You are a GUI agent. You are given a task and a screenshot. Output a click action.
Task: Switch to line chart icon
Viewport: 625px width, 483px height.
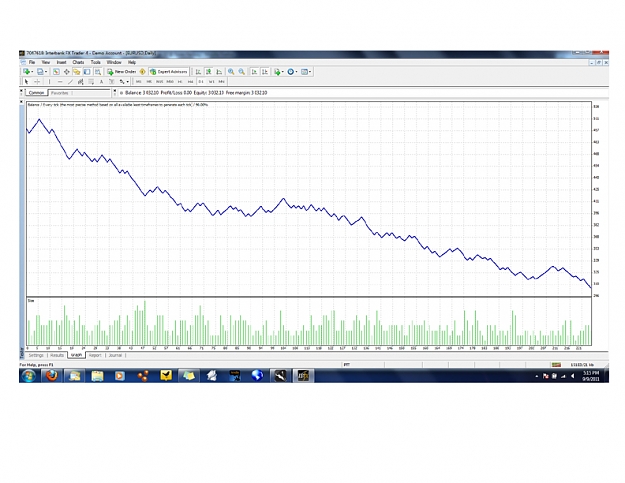coord(219,72)
